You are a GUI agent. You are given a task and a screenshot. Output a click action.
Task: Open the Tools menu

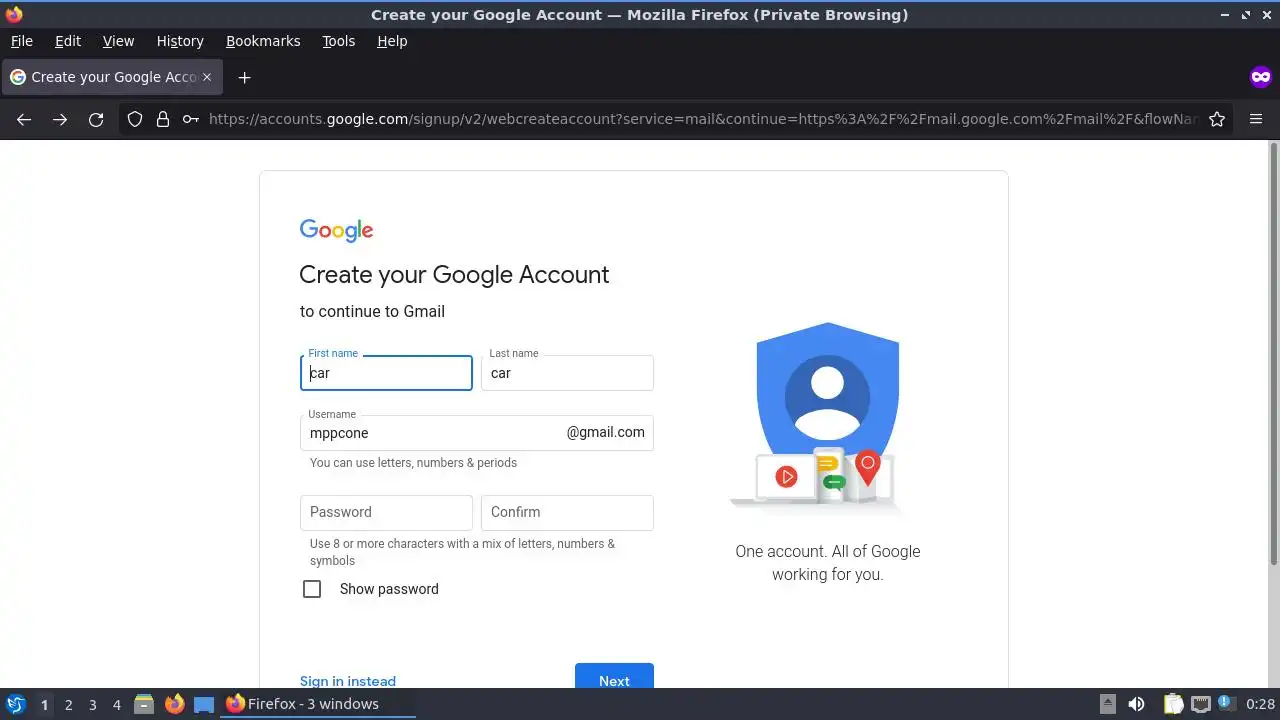338,41
